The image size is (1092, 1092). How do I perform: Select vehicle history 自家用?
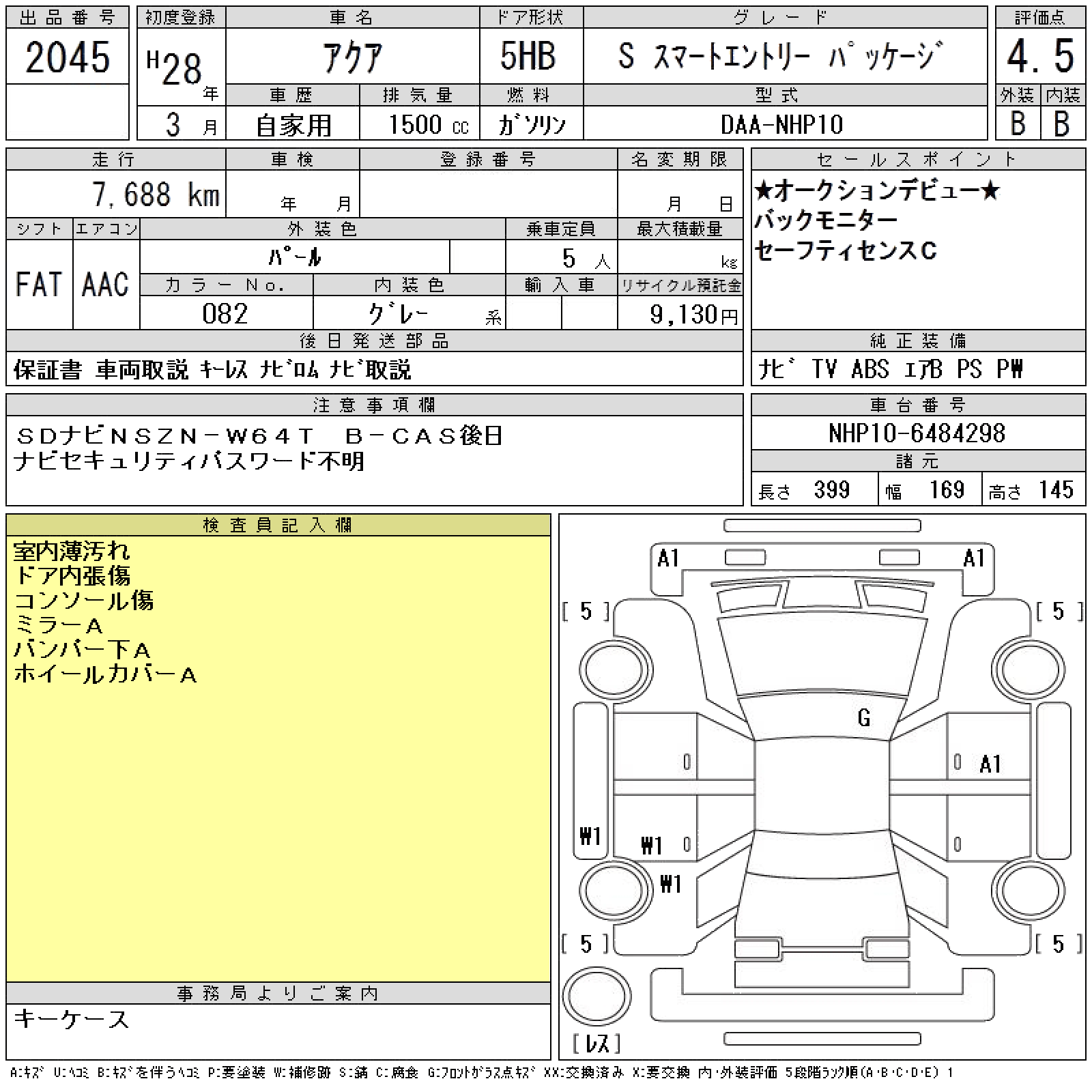(293, 126)
